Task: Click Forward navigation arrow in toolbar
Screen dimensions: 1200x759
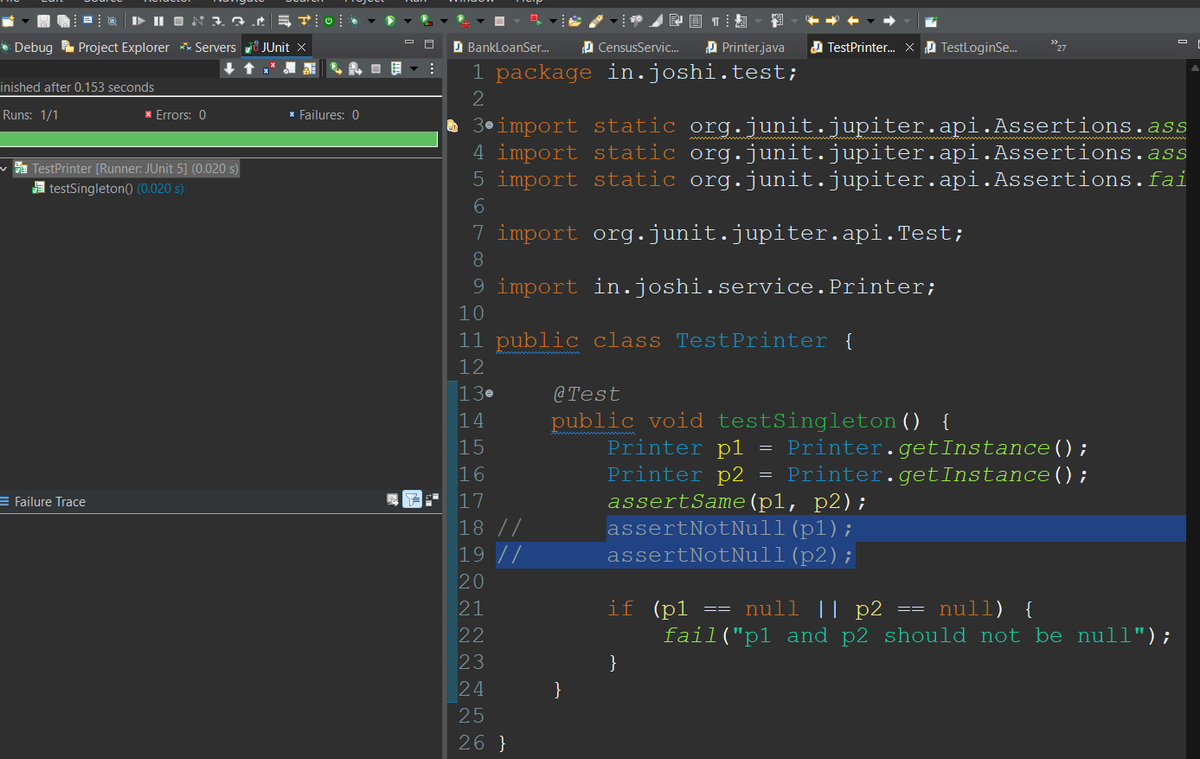Action: click(889, 20)
